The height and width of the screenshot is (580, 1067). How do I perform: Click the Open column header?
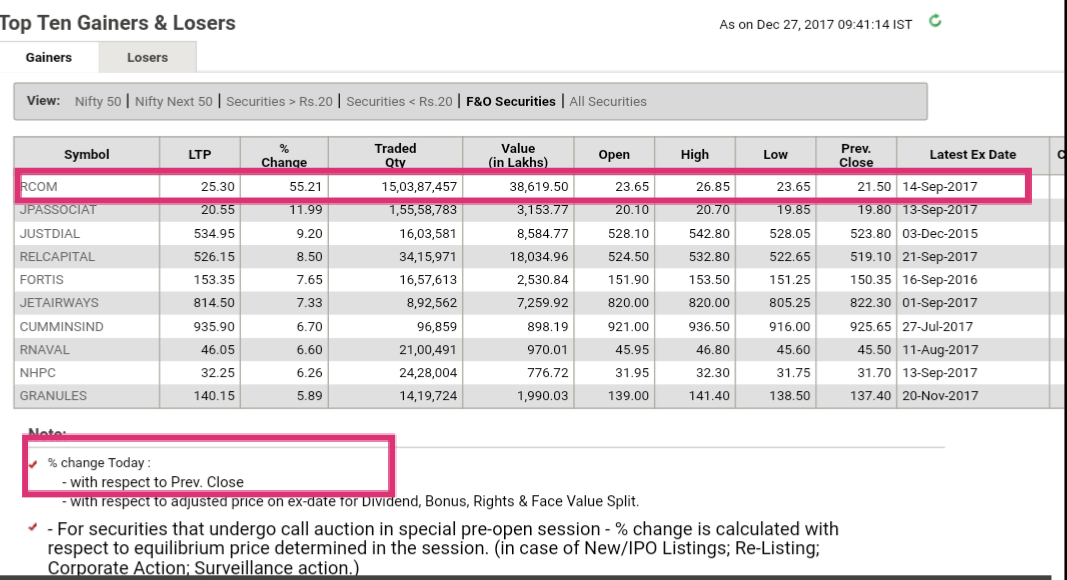click(614, 155)
